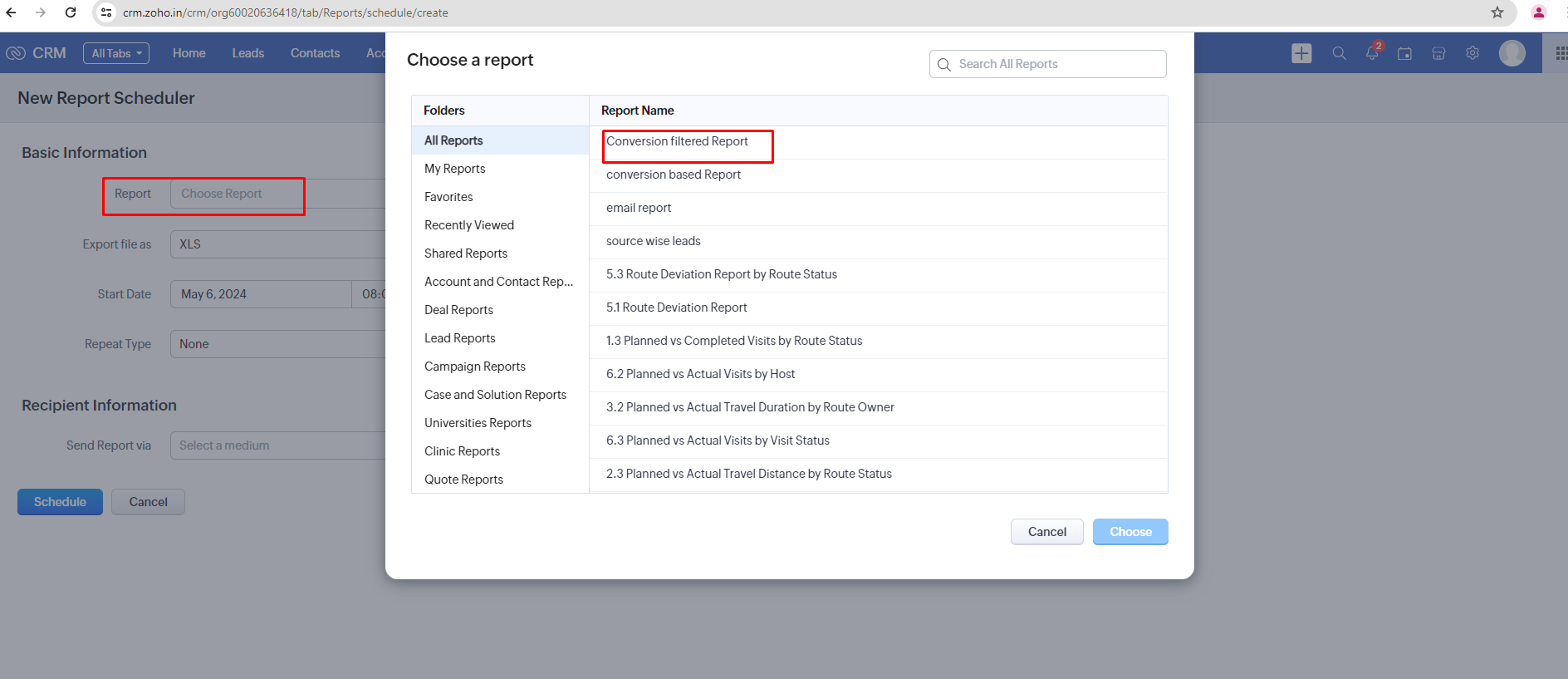The image size is (1568, 679).
Task: Open the browser profile icon
Action: pyautogui.click(x=1538, y=12)
